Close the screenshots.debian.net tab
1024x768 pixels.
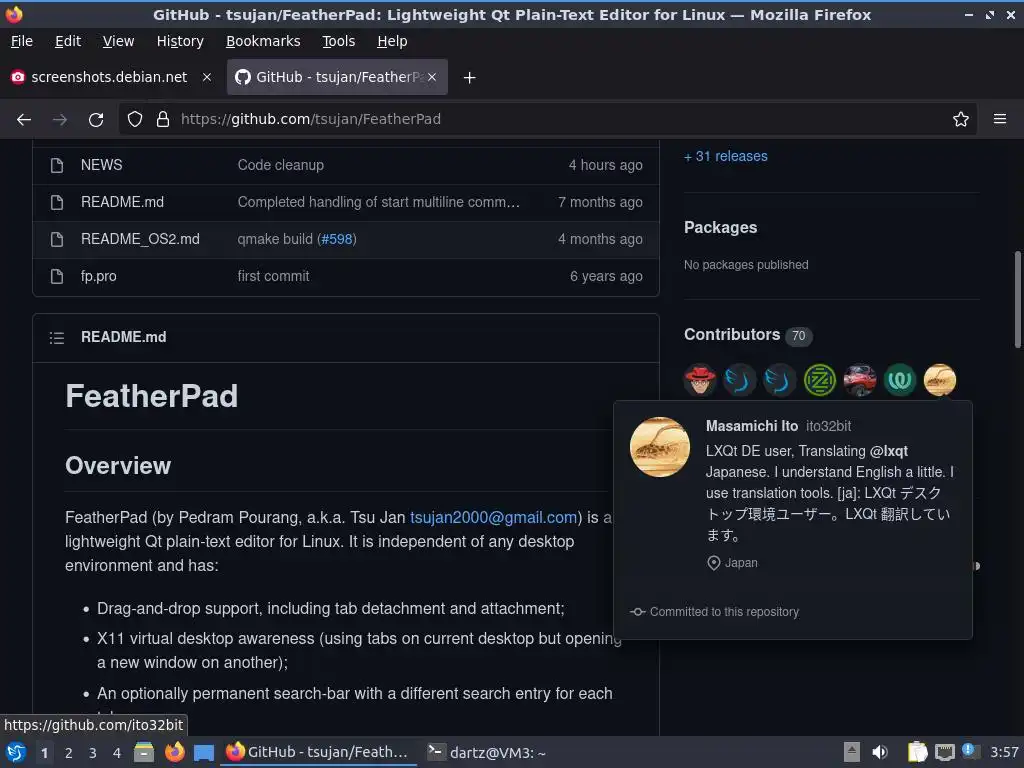pos(206,77)
